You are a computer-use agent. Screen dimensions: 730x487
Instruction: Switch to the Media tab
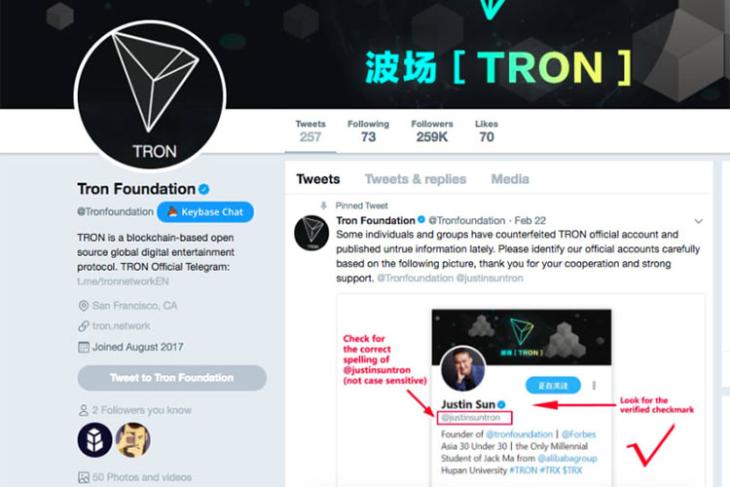coord(510,179)
